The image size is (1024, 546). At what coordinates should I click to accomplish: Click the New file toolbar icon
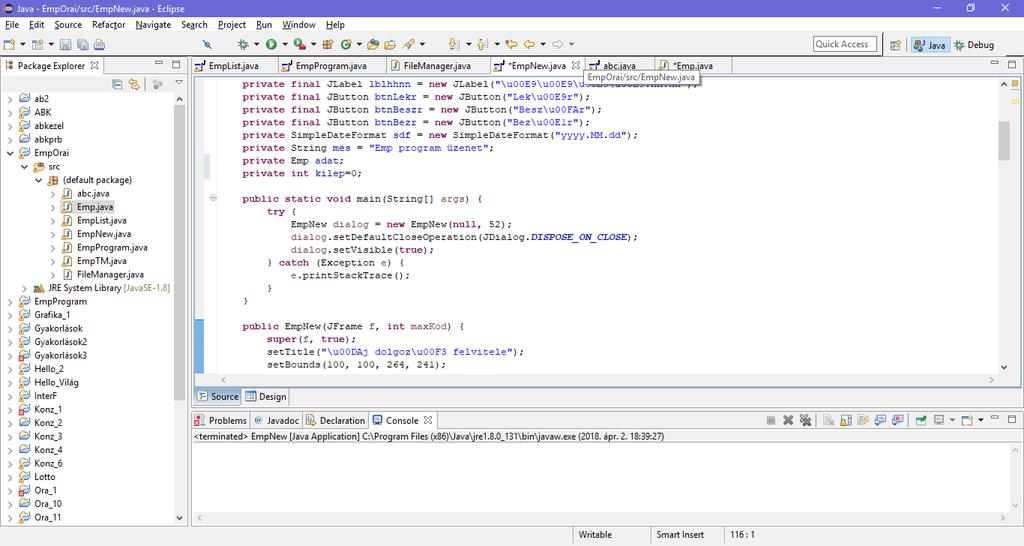[x=9, y=44]
